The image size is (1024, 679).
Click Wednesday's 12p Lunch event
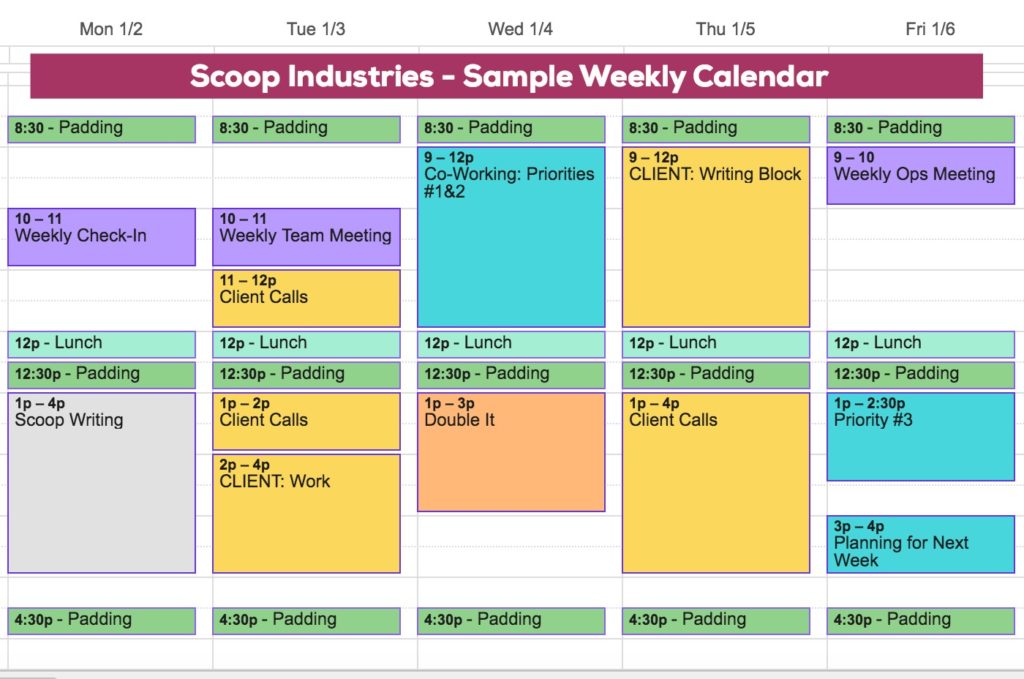click(x=511, y=344)
